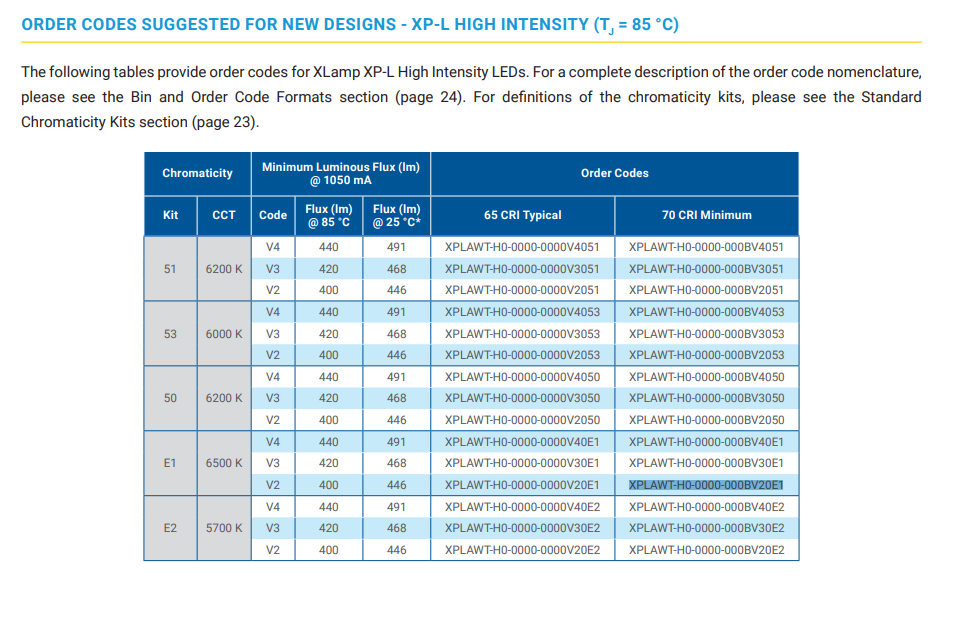Click the 'Flux (lm) @ 85 °C' header

click(329, 215)
